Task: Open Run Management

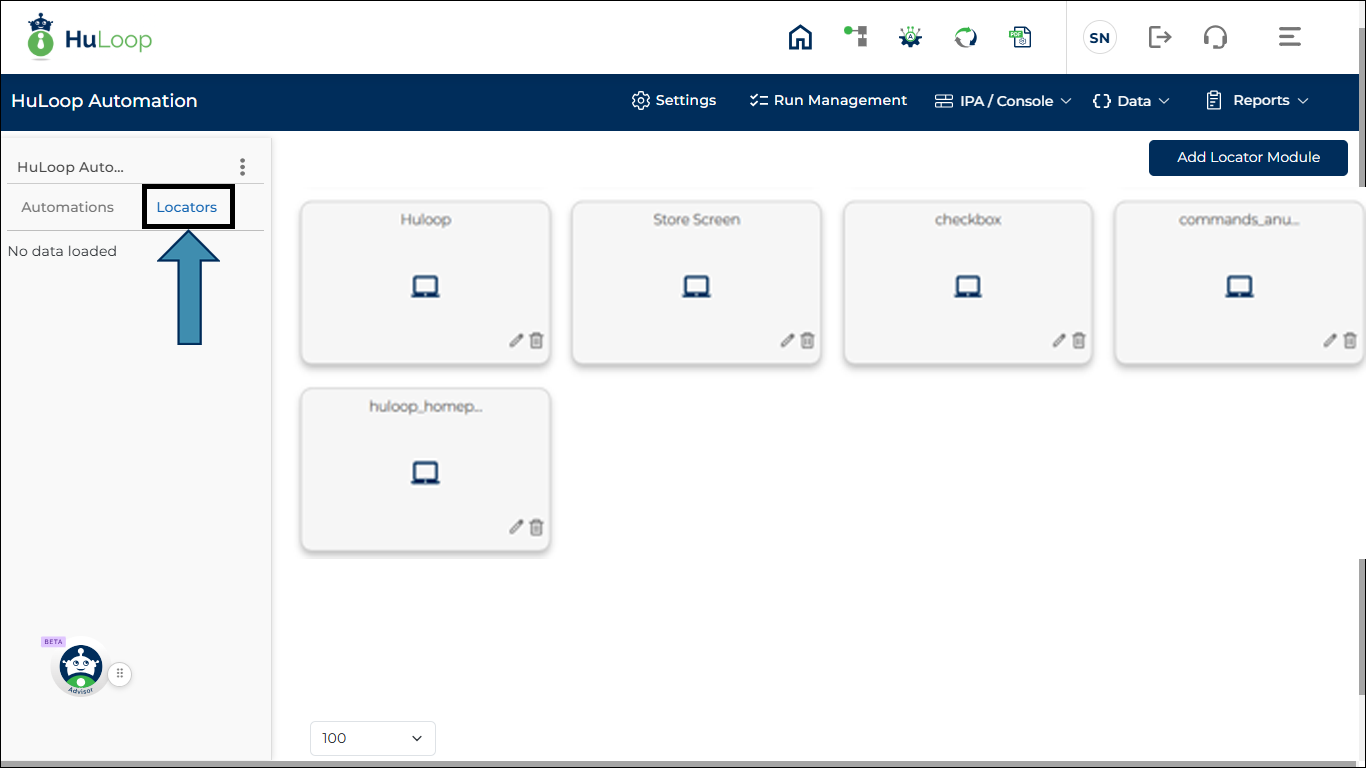Action: (828, 101)
